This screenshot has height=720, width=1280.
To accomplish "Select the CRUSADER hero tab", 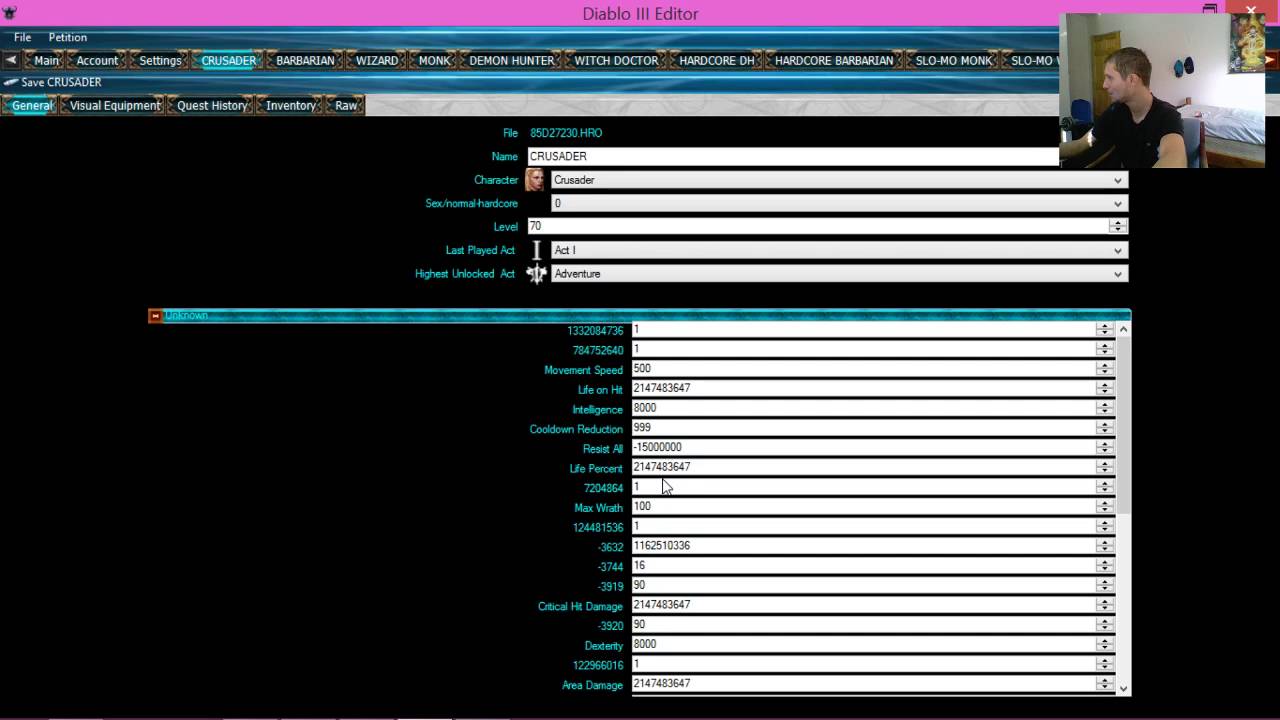I will click(228, 60).
